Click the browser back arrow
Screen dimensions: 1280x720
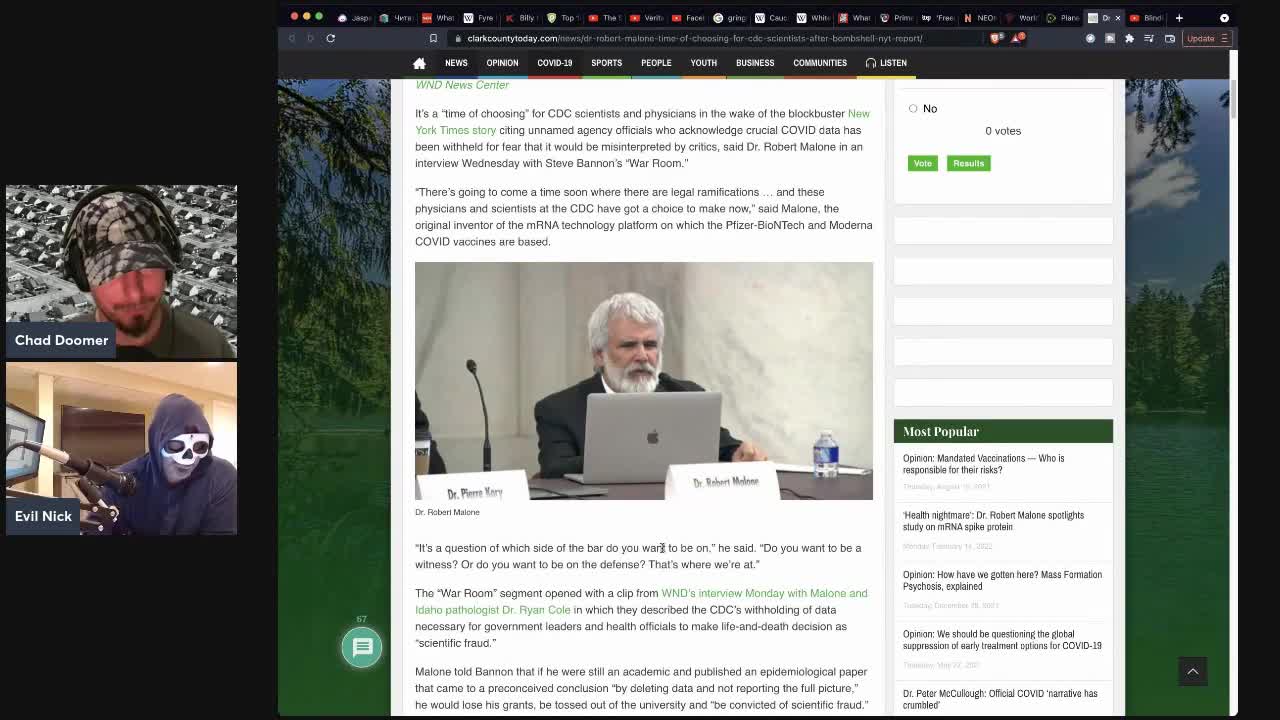pos(292,38)
